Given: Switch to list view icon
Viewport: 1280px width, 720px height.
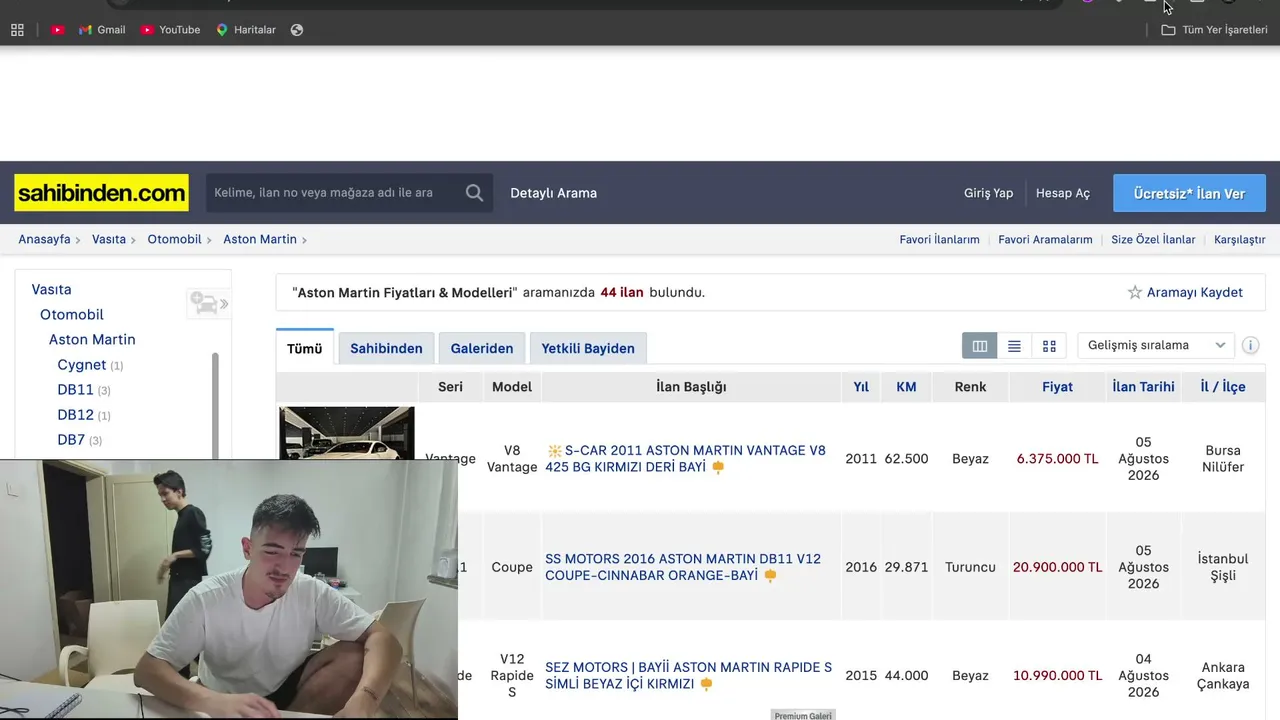Looking at the screenshot, I should click(x=1014, y=346).
